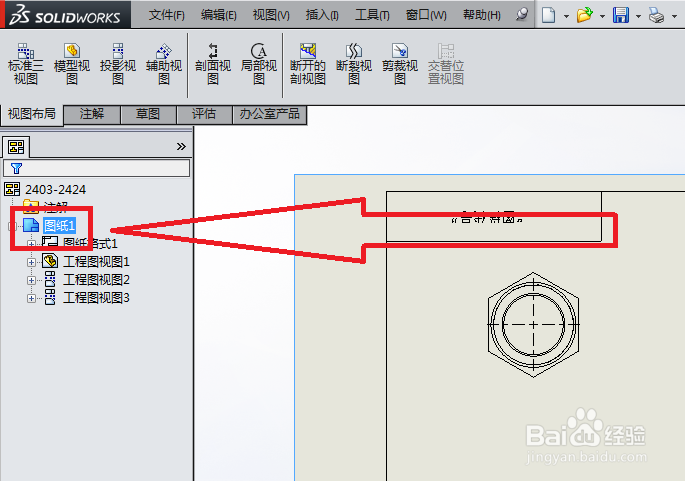Click the 工程图视图3 projected view icon
Image resolution: width=685 pixels, height=481 pixels.
(50, 297)
